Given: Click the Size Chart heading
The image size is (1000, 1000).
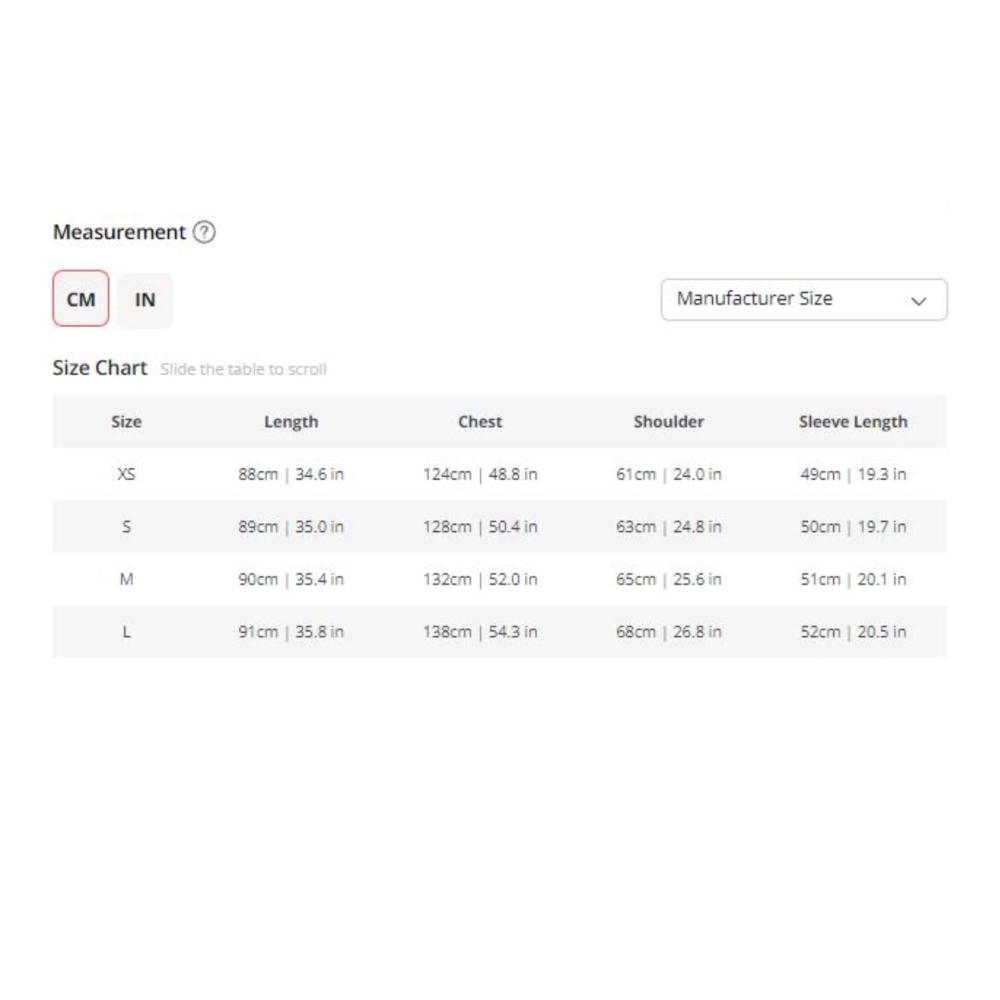Looking at the screenshot, I should (99, 367).
